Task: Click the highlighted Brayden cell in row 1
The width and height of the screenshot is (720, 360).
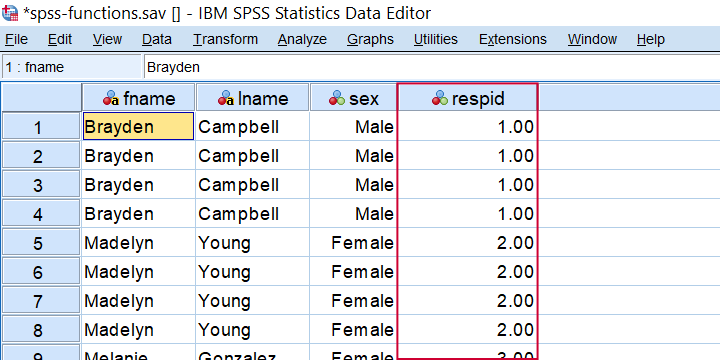Action: tap(138, 126)
